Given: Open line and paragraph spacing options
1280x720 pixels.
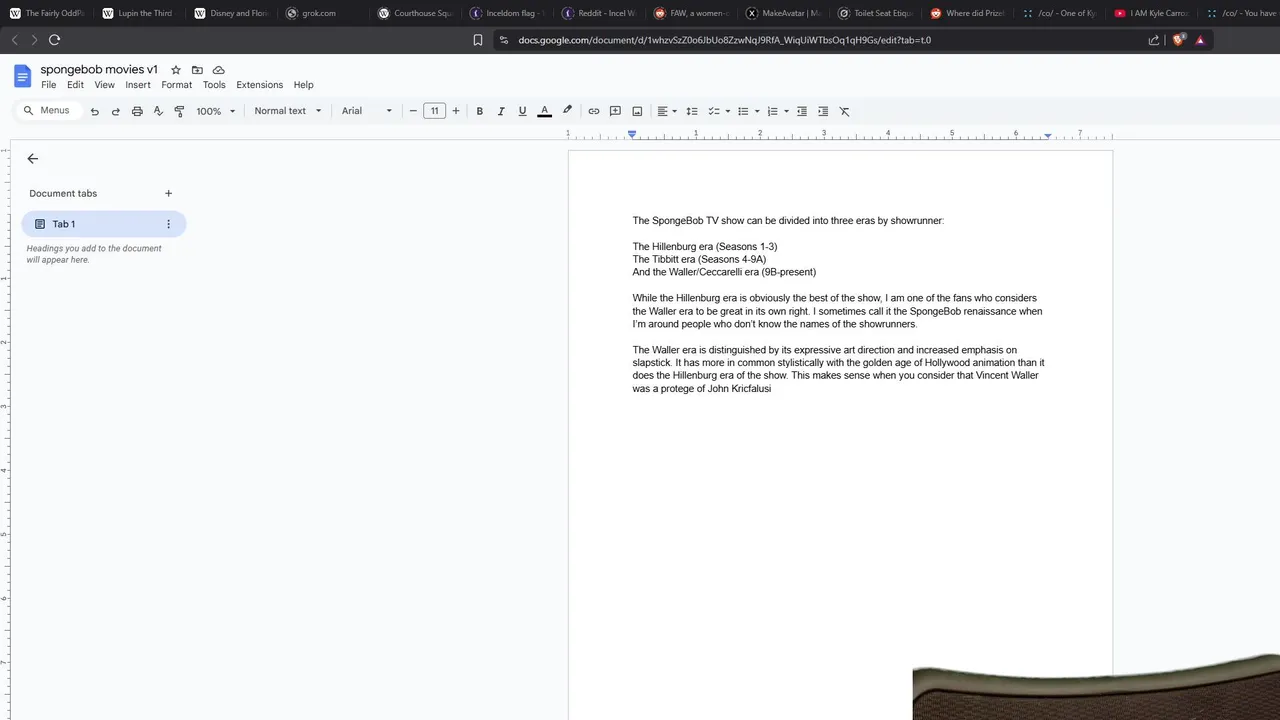Looking at the screenshot, I should pos(692,111).
